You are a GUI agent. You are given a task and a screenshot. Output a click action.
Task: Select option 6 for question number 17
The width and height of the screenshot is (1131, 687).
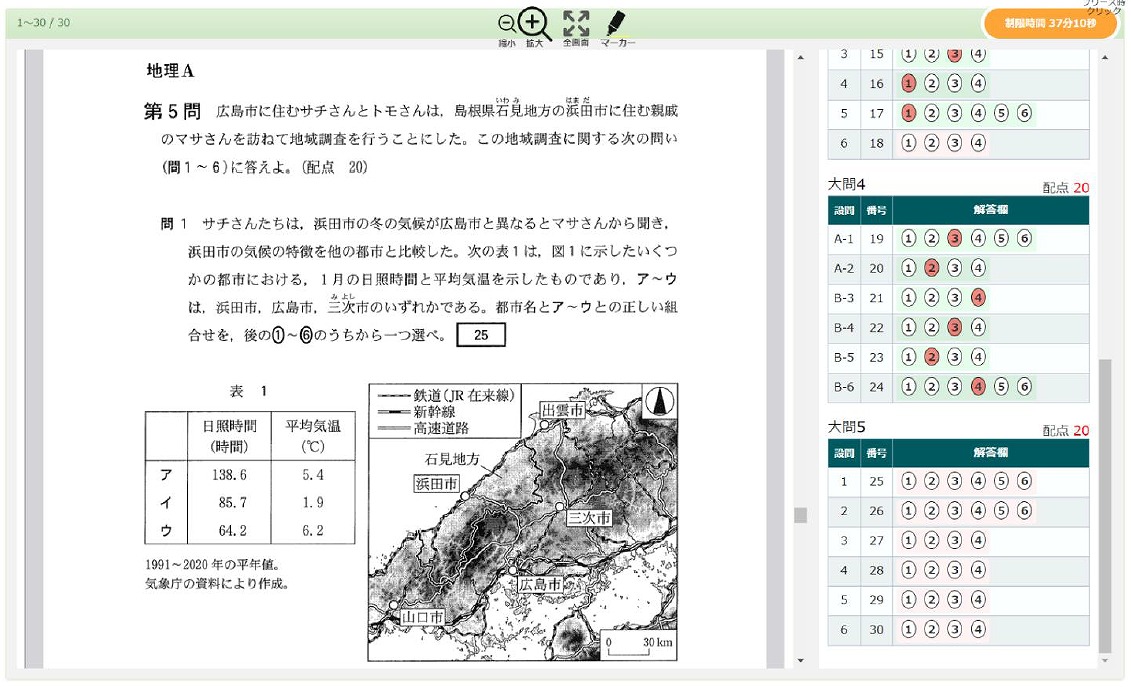click(1024, 113)
